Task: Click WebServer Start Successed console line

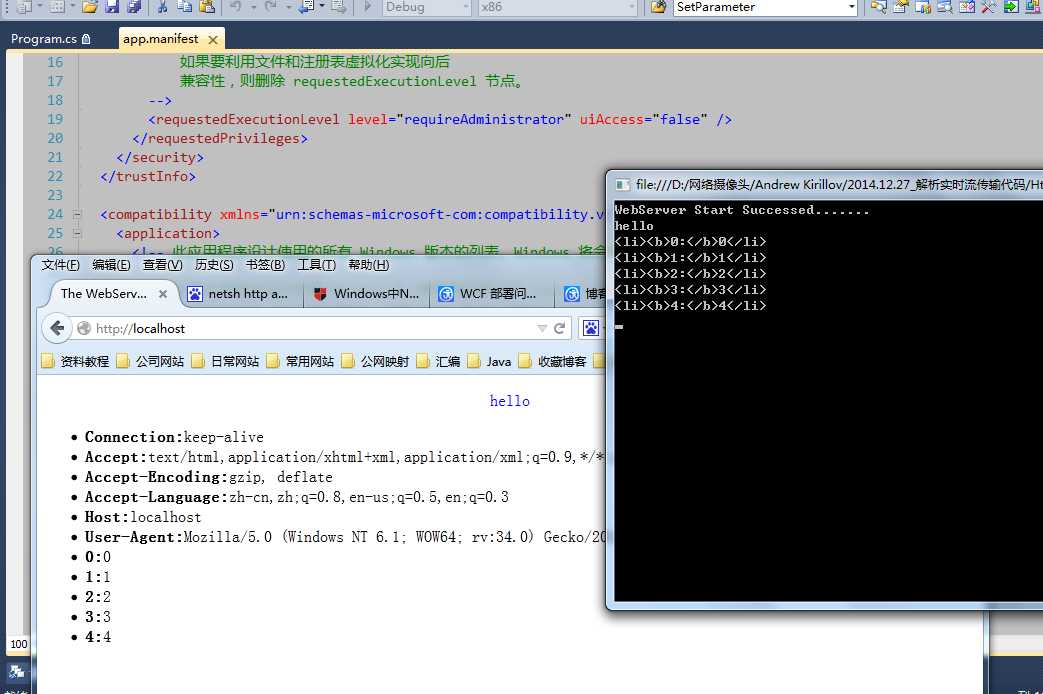Action: click(742, 210)
